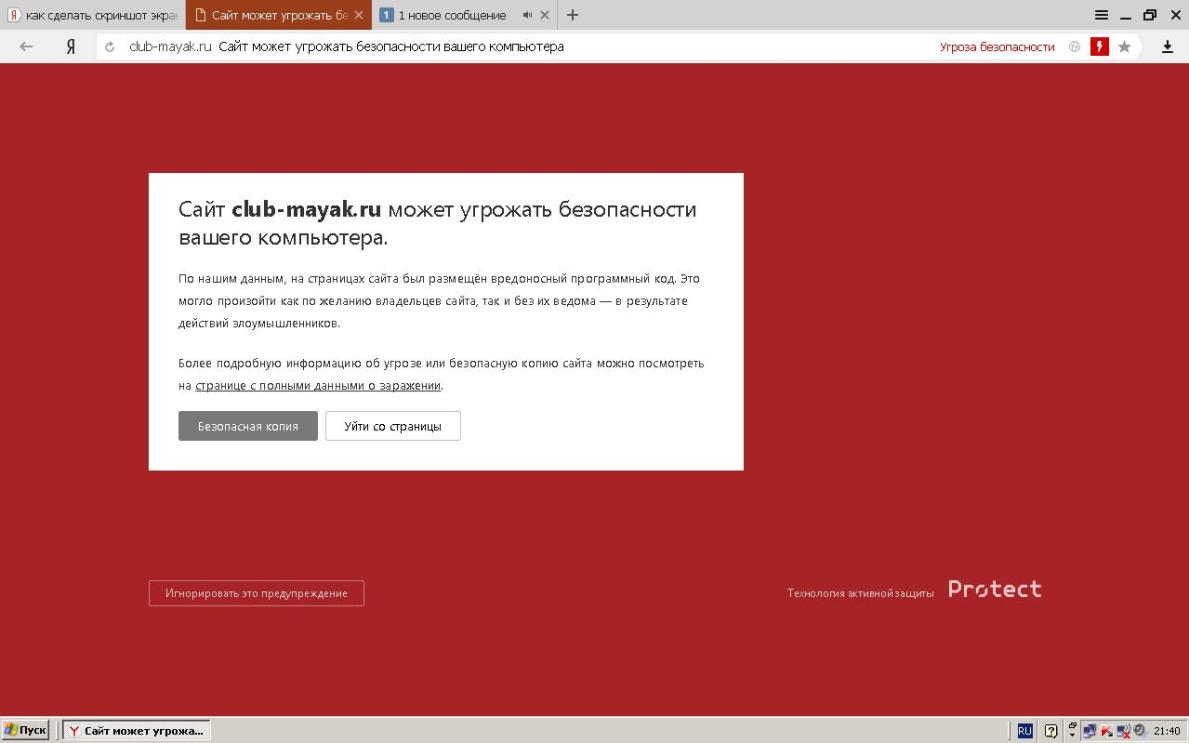Click the gray round tray icon
1189x743 pixels.
[x=1139, y=731]
